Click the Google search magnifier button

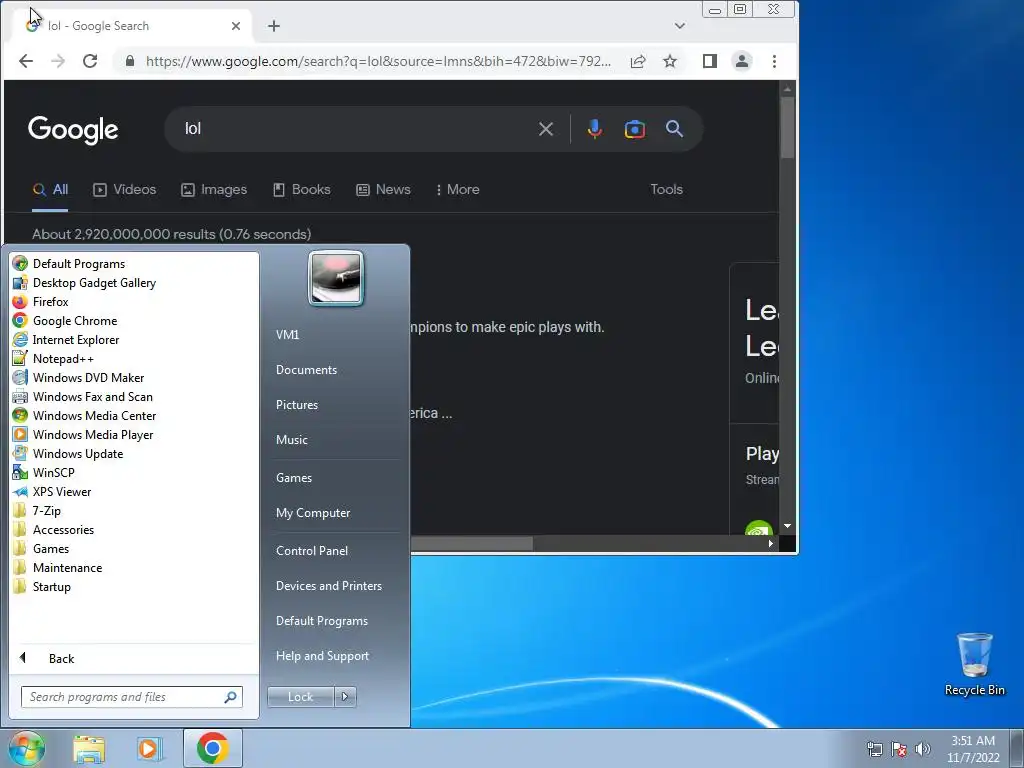[675, 129]
